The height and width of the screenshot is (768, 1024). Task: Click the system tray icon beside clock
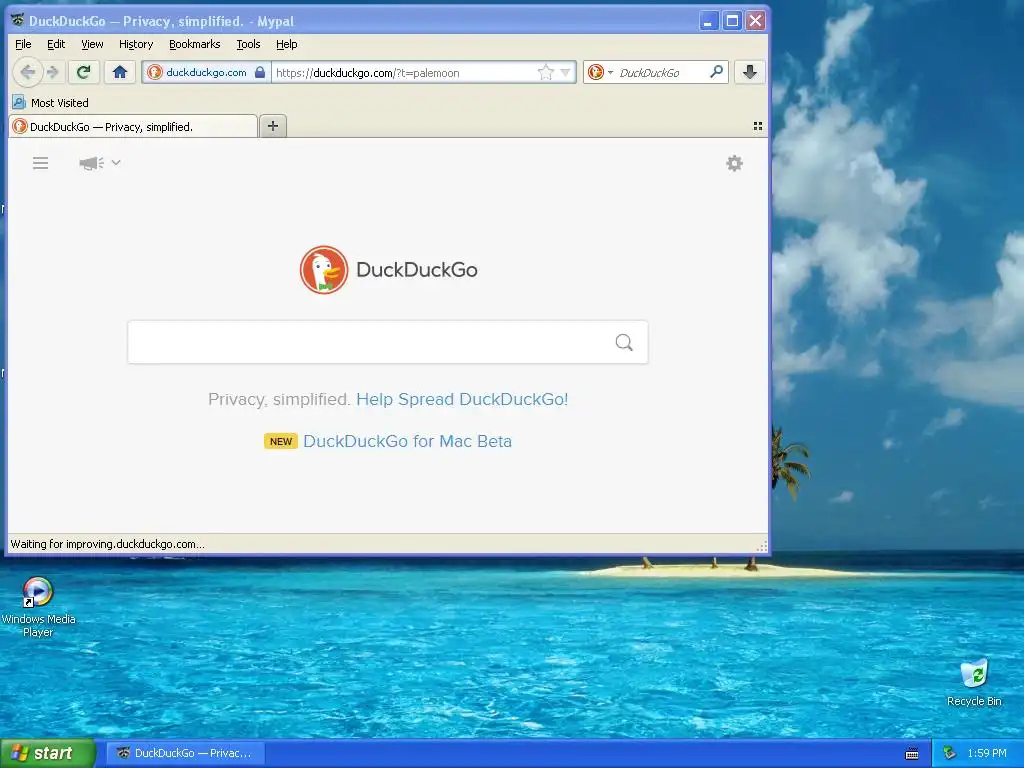[x=950, y=753]
